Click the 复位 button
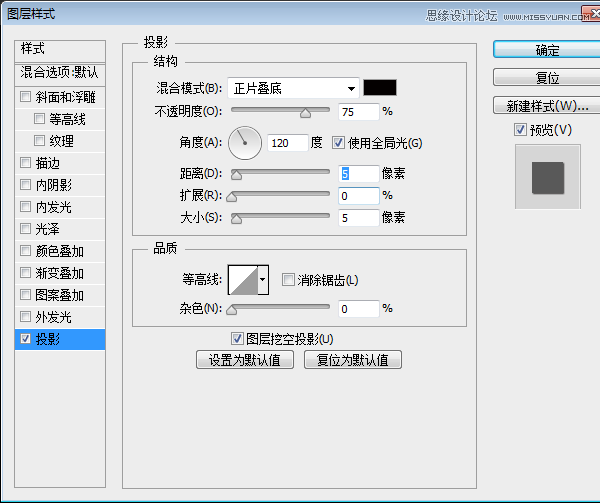The height and width of the screenshot is (503, 600). (x=547, y=78)
